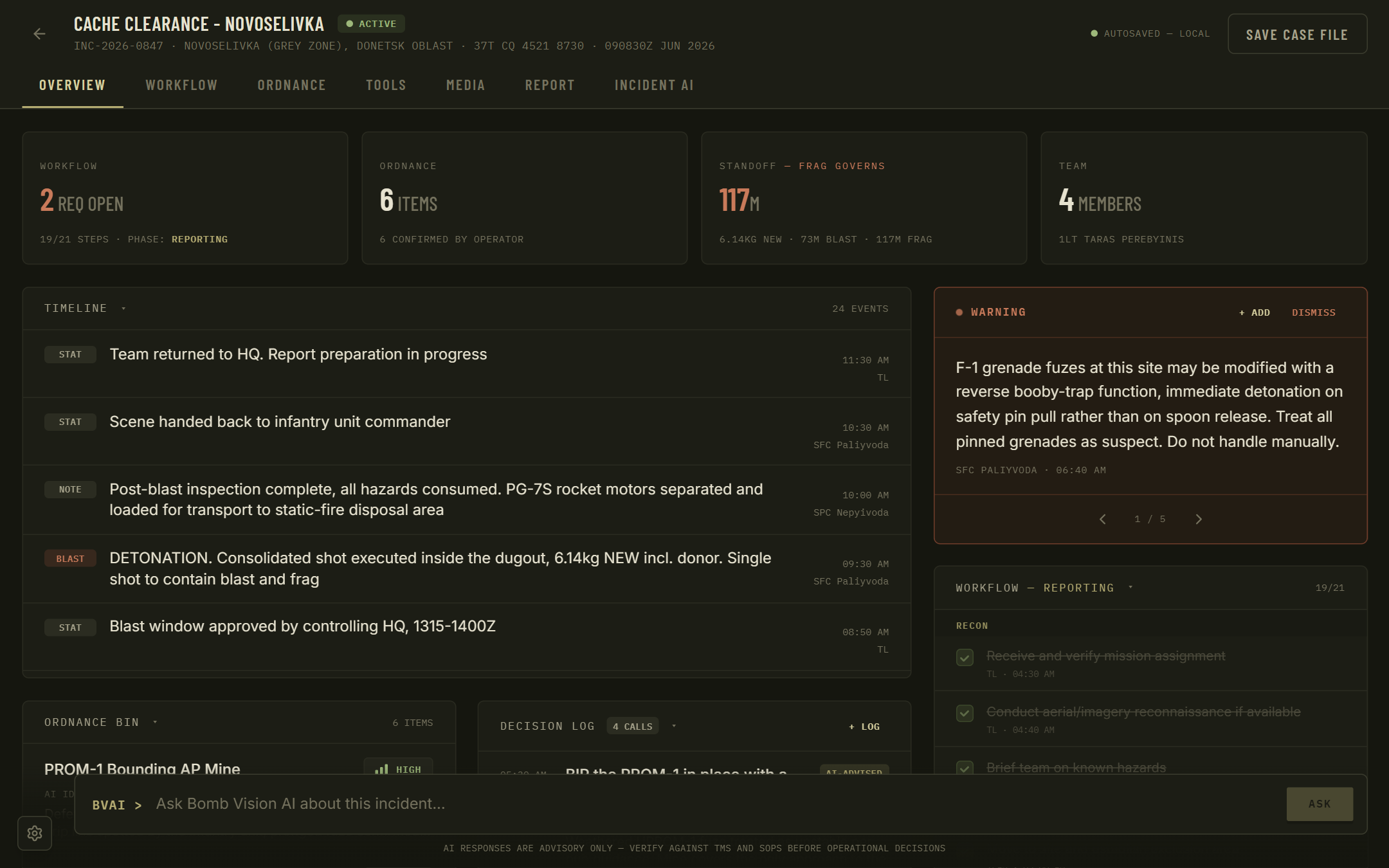The image size is (1389, 868).
Task: Open the Standoff 117M card
Action: click(x=864, y=198)
